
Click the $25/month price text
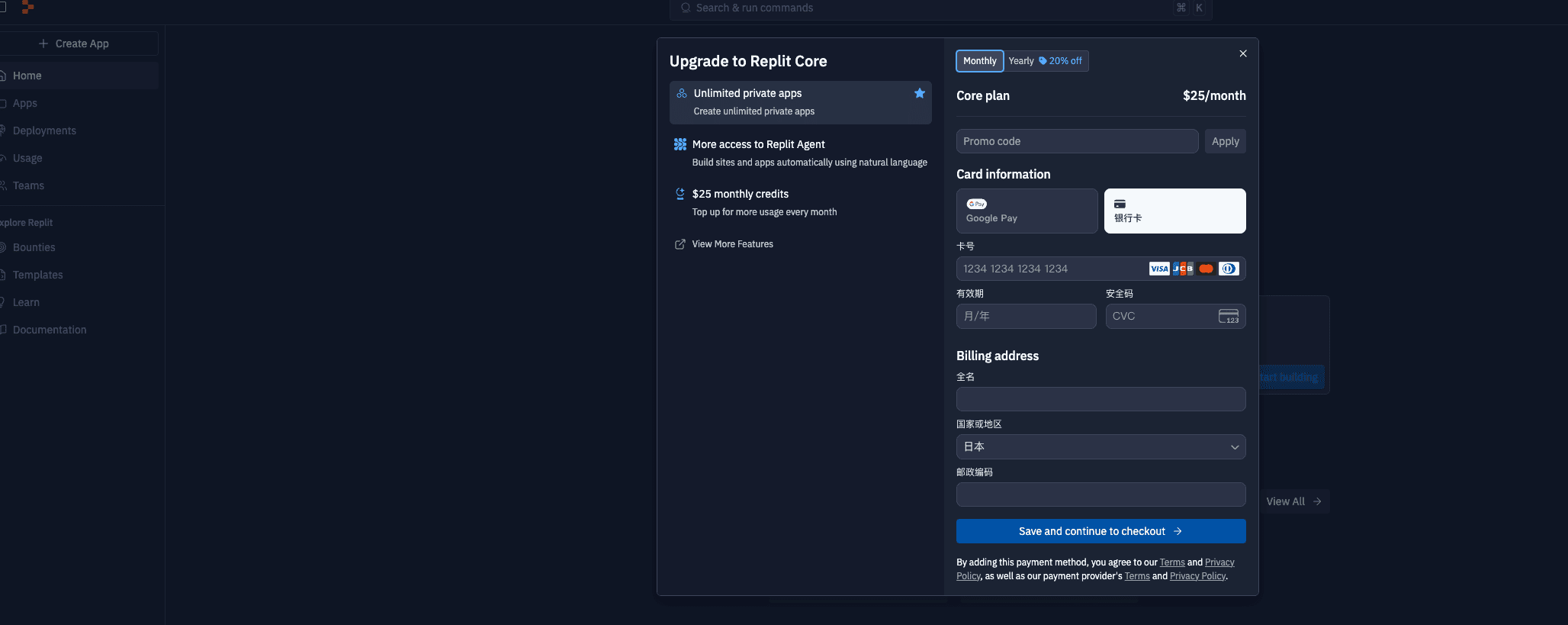[x=1214, y=95]
